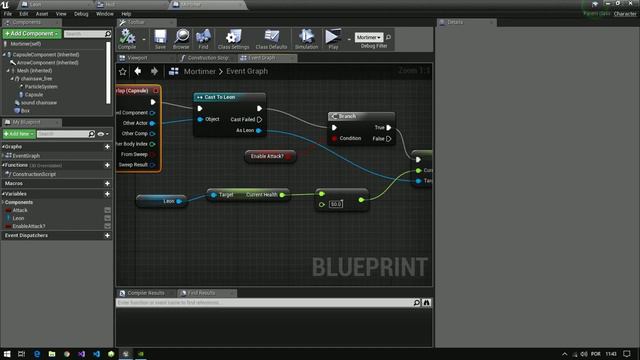Select the Attack variable
Viewport: 640px width, 360px height.
point(20,210)
